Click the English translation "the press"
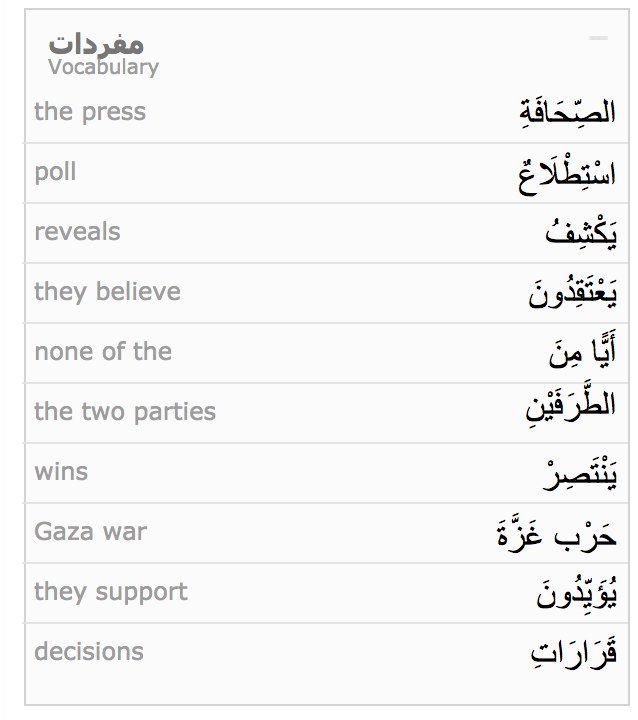 (x=90, y=112)
